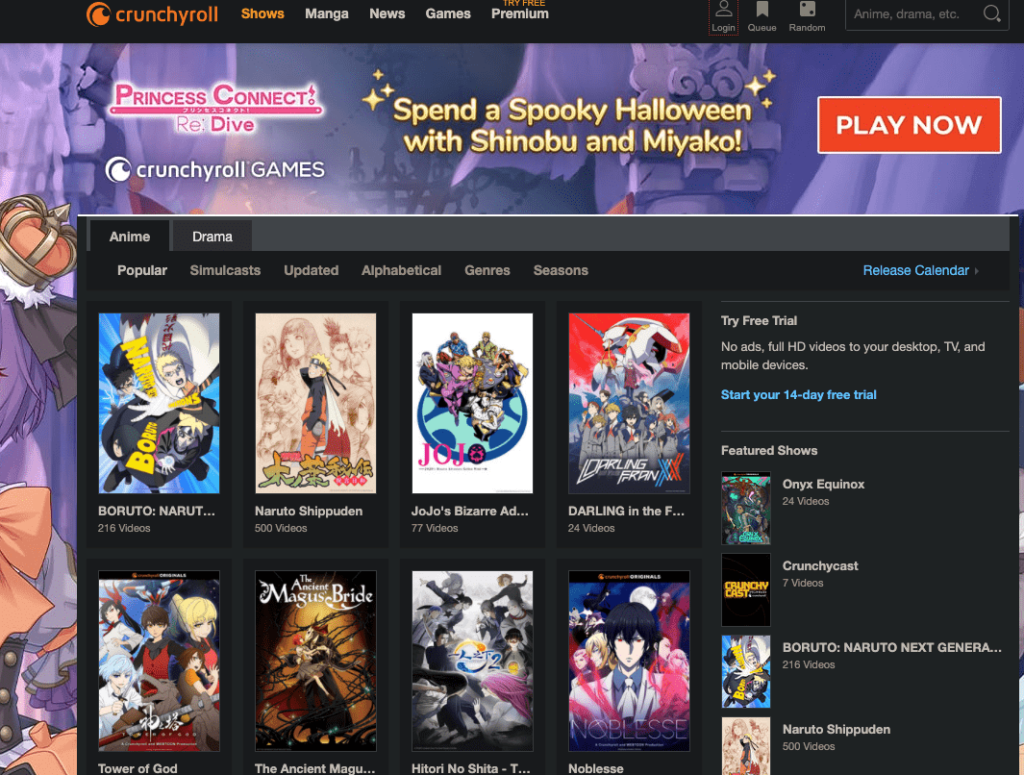Select the Princess Connect Re:Dive logo
The height and width of the screenshot is (775, 1024).
(214, 104)
